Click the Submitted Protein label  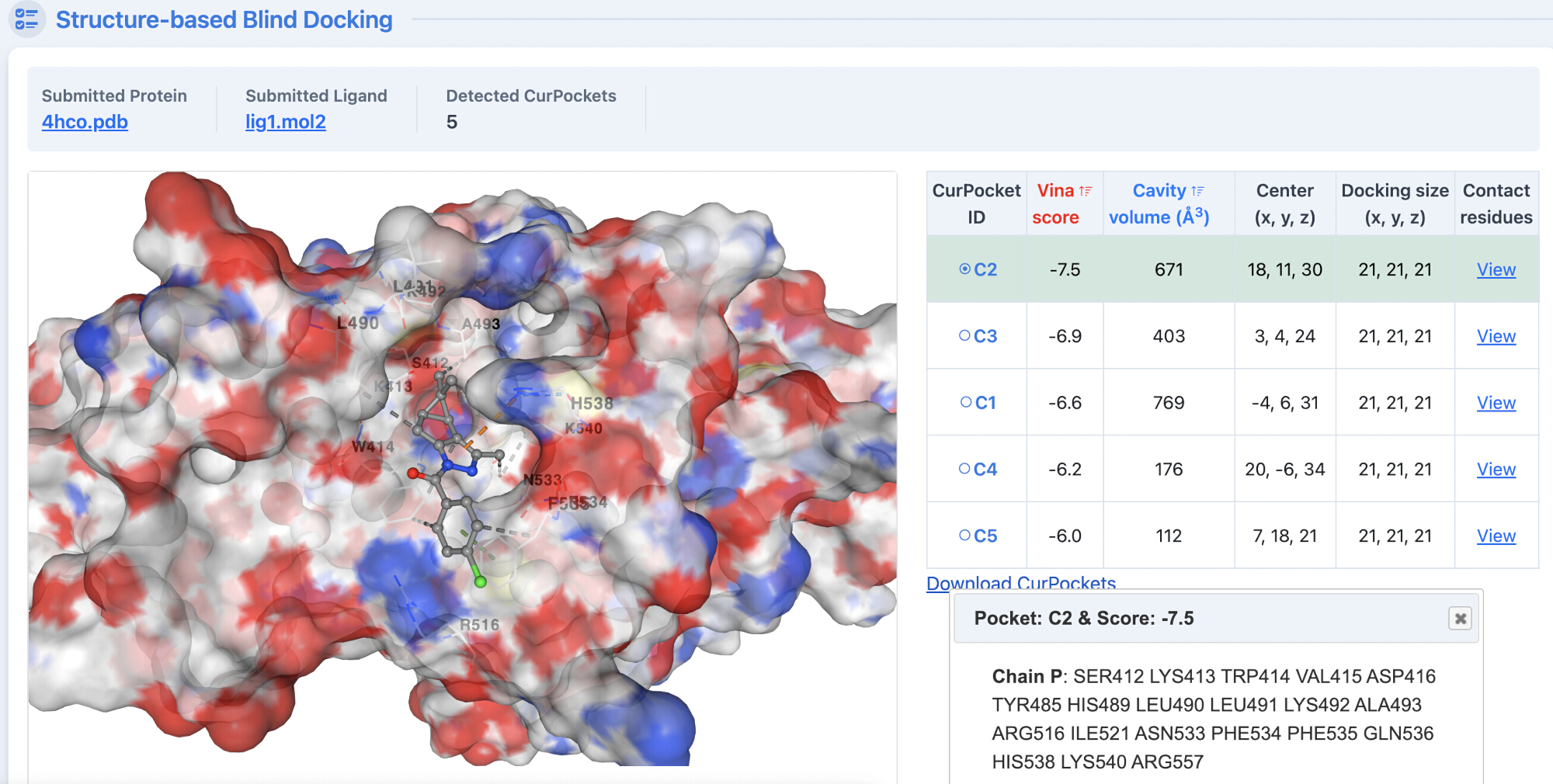[x=114, y=95]
